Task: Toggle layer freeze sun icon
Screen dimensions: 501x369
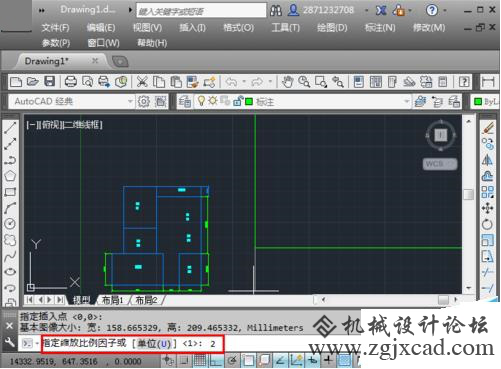Action: [213, 101]
